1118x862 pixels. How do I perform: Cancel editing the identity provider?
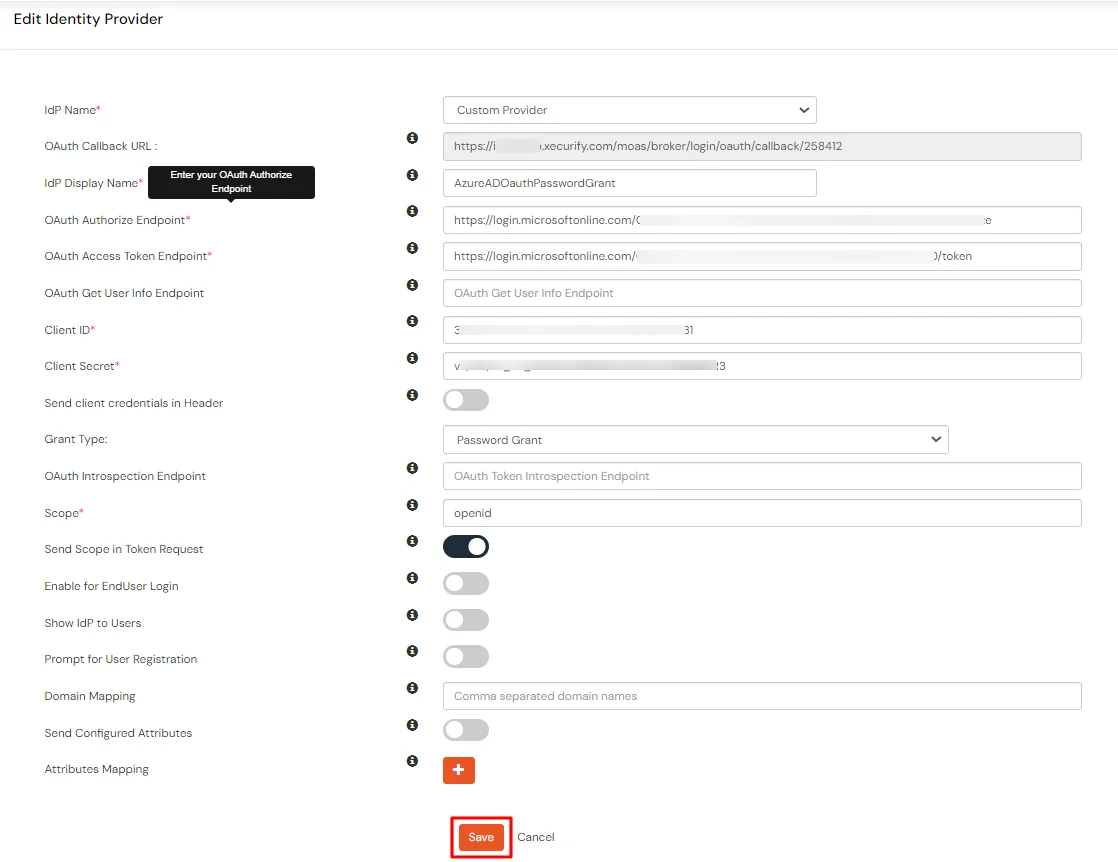(x=535, y=837)
